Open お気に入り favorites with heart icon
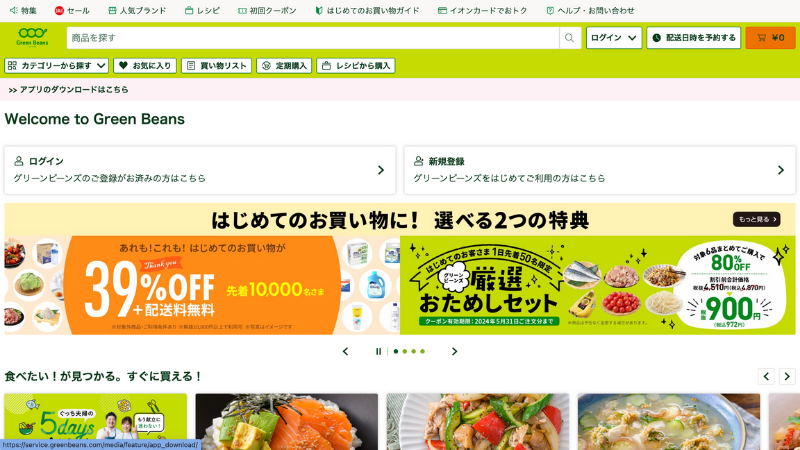 145,66
